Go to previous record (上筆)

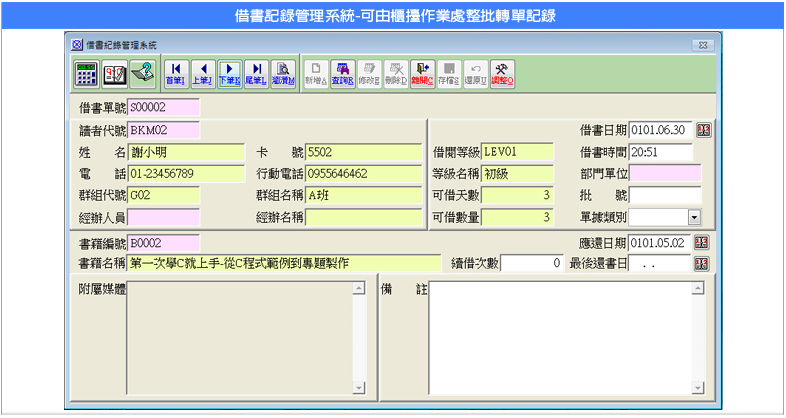point(203,72)
